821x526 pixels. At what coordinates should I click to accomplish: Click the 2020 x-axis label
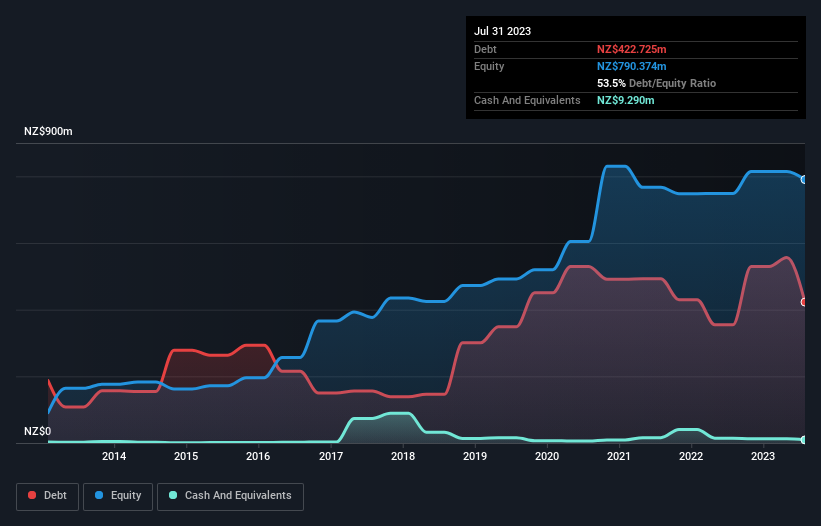(547, 456)
